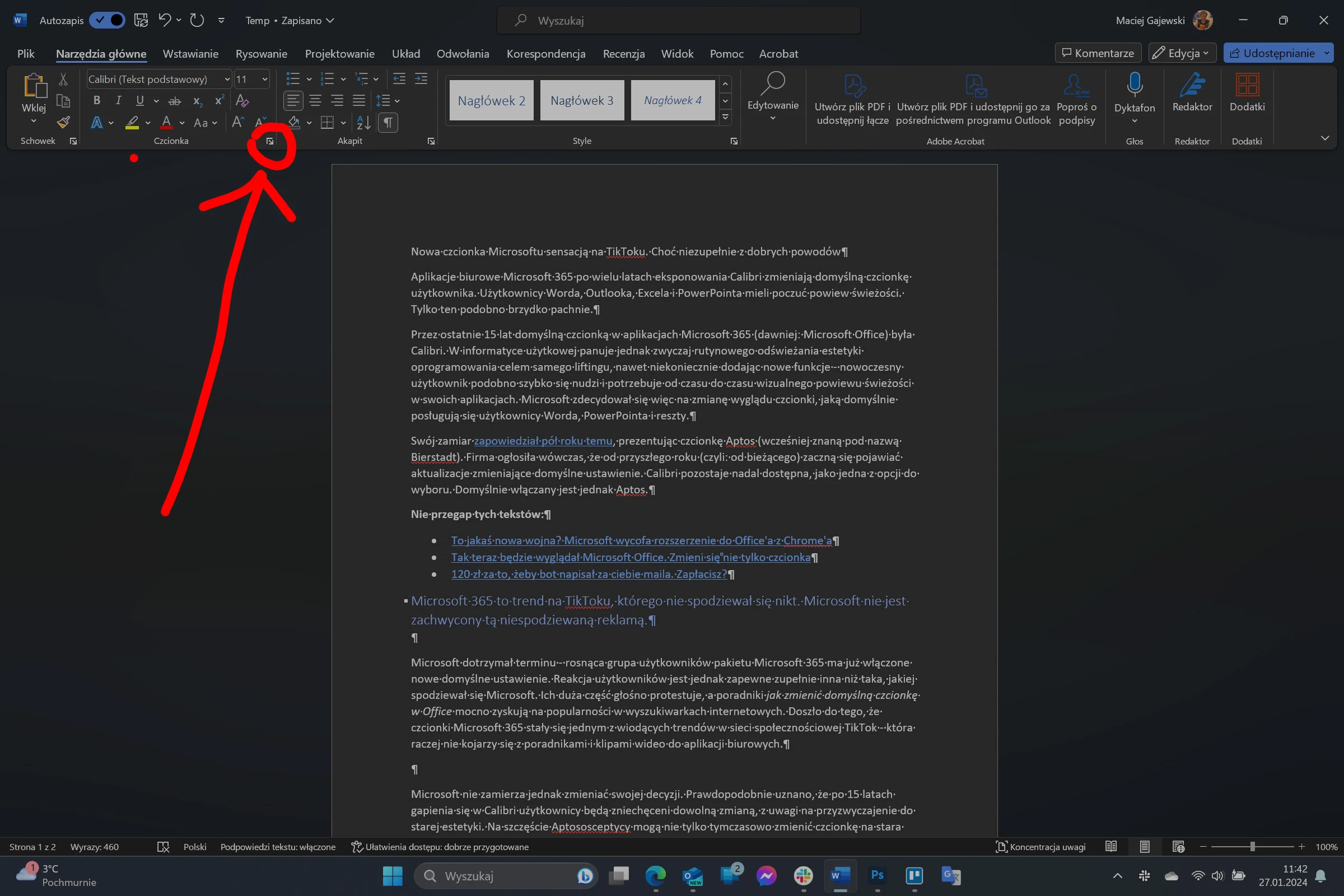Apply subscript formatting
Image resolution: width=1344 pixels, height=896 pixels.
(198, 101)
